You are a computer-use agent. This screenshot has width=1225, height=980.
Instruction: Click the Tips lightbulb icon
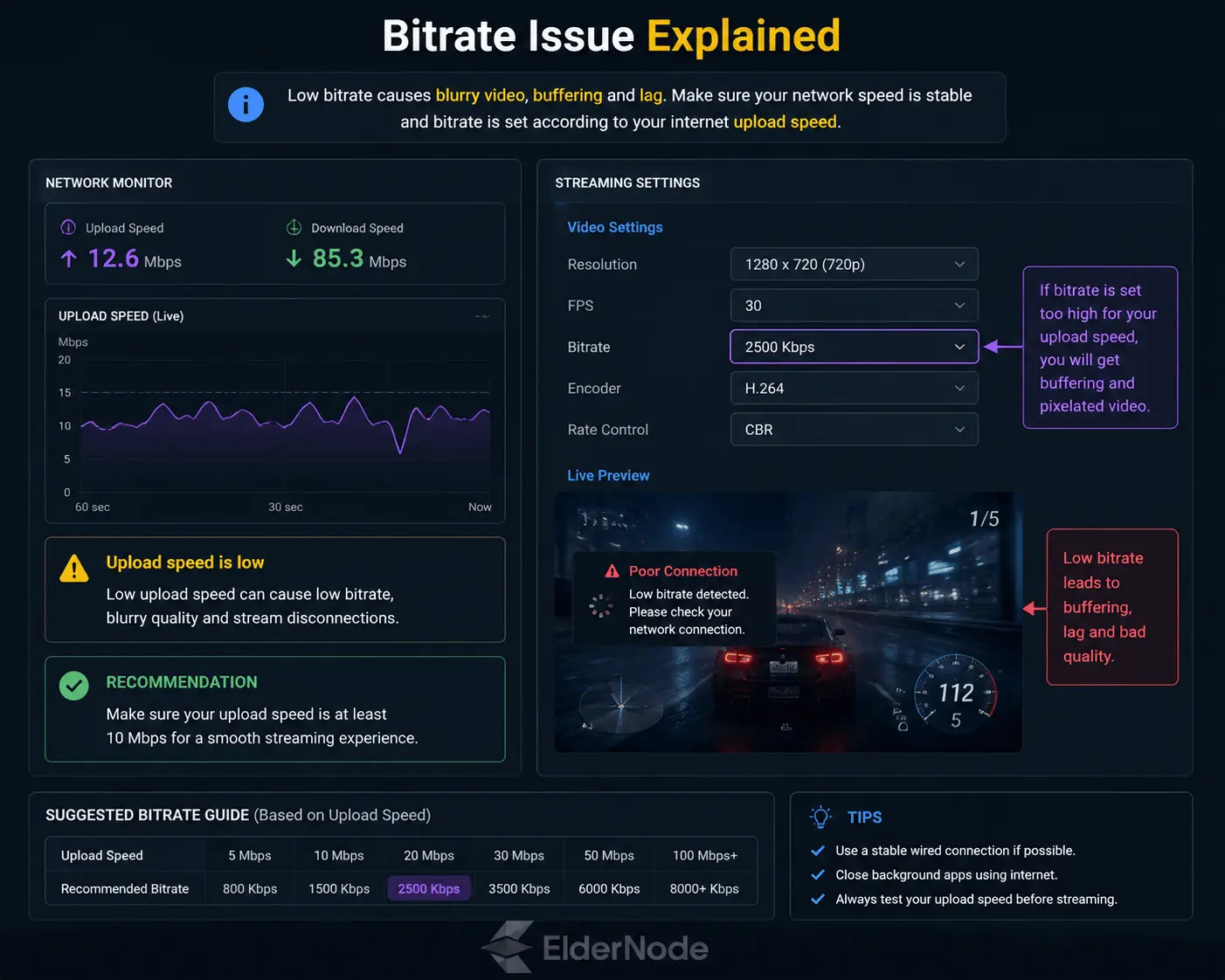[820, 818]
